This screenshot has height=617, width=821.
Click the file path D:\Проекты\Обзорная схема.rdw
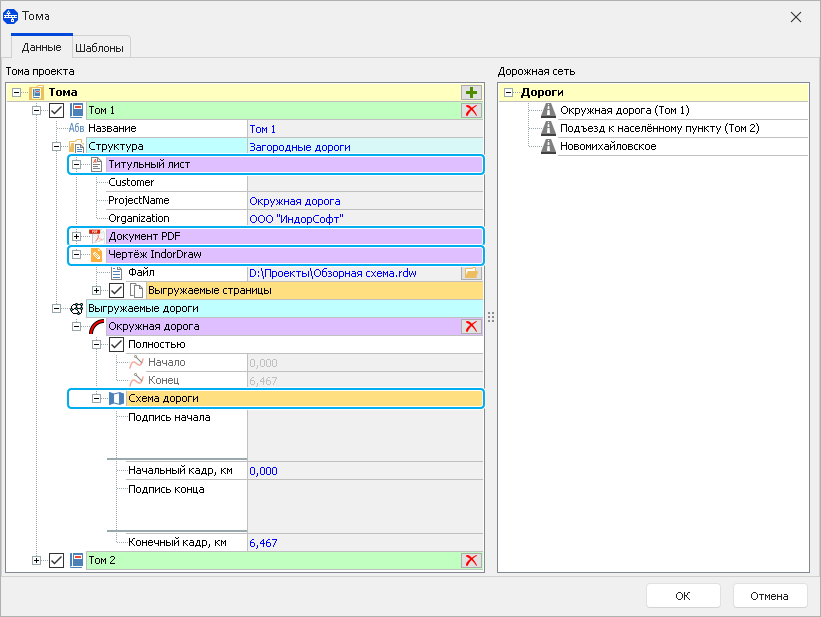click(x=354, y=273)
